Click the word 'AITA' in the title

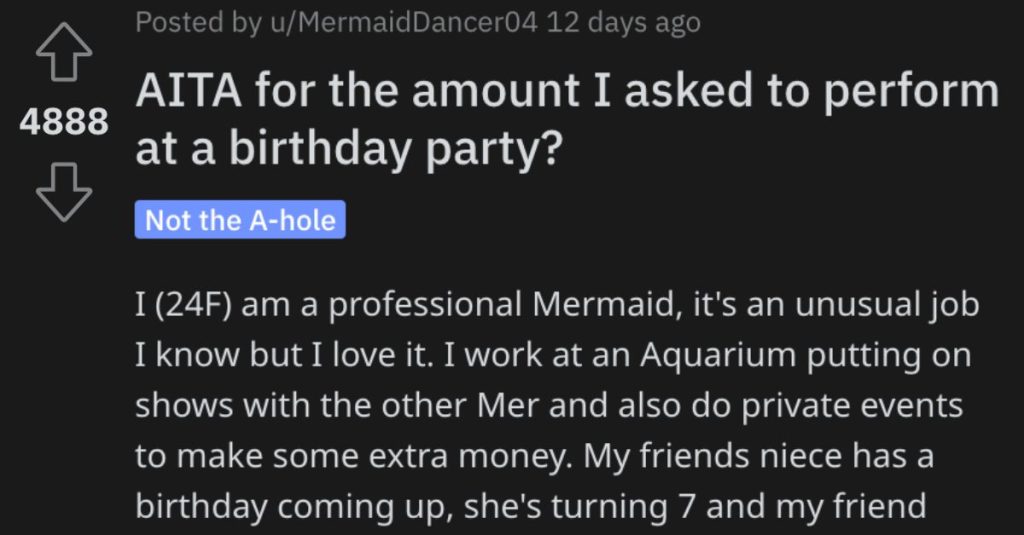(189, 91)
